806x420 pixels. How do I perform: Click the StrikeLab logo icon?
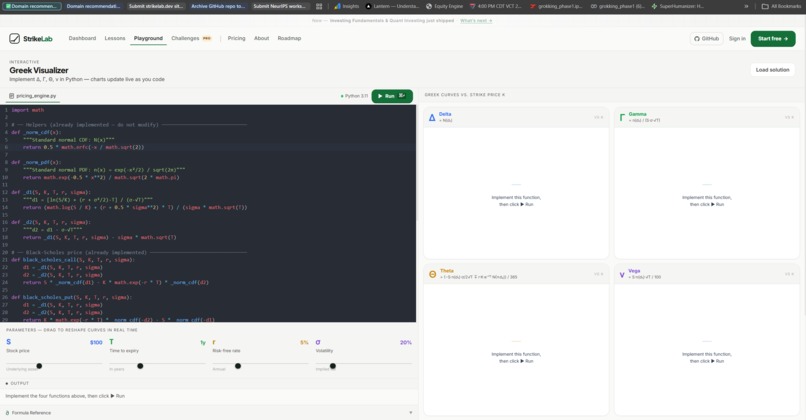click(14, 39)
